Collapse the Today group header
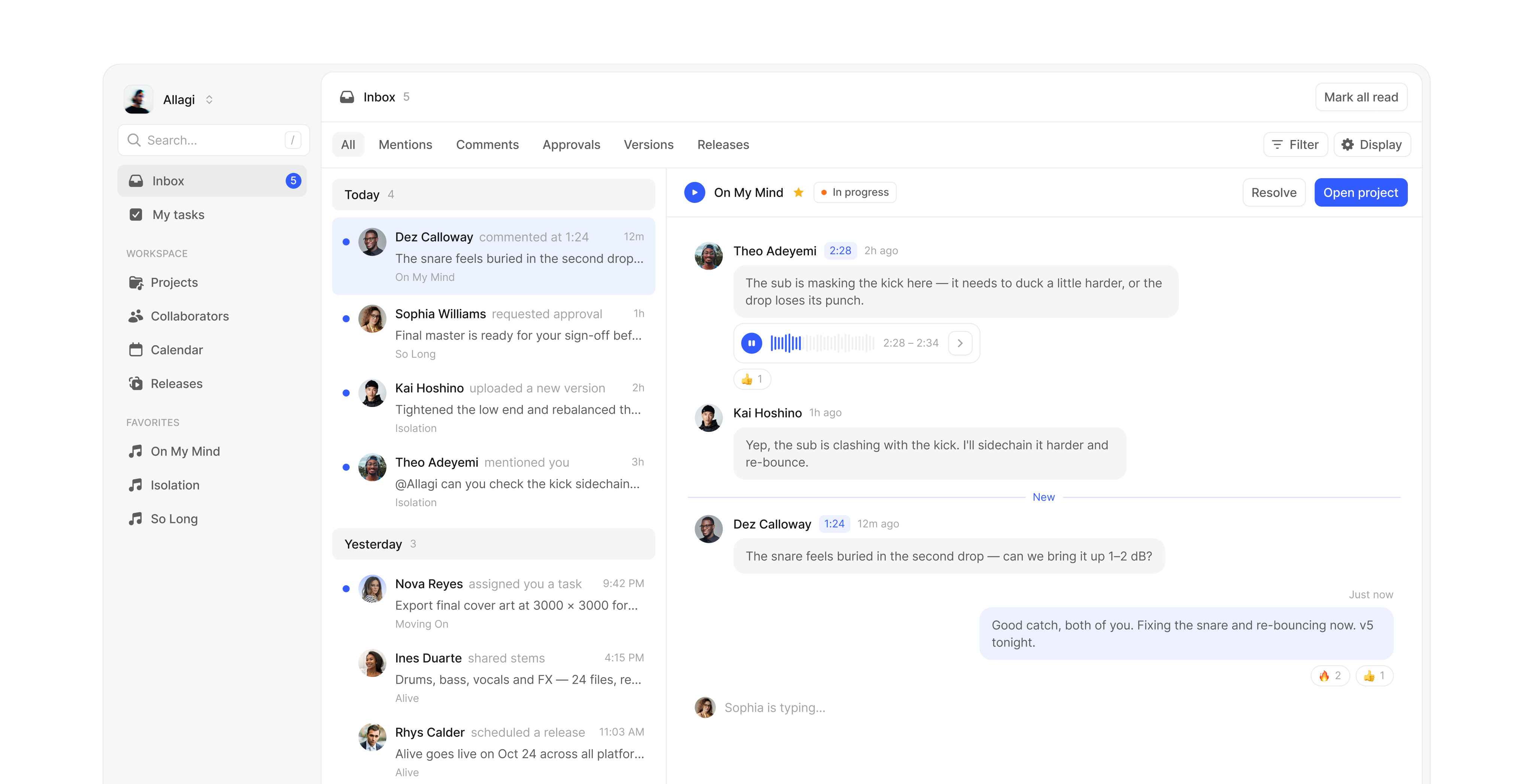Viewport: 1534px width, 784px height. [494, 195]
